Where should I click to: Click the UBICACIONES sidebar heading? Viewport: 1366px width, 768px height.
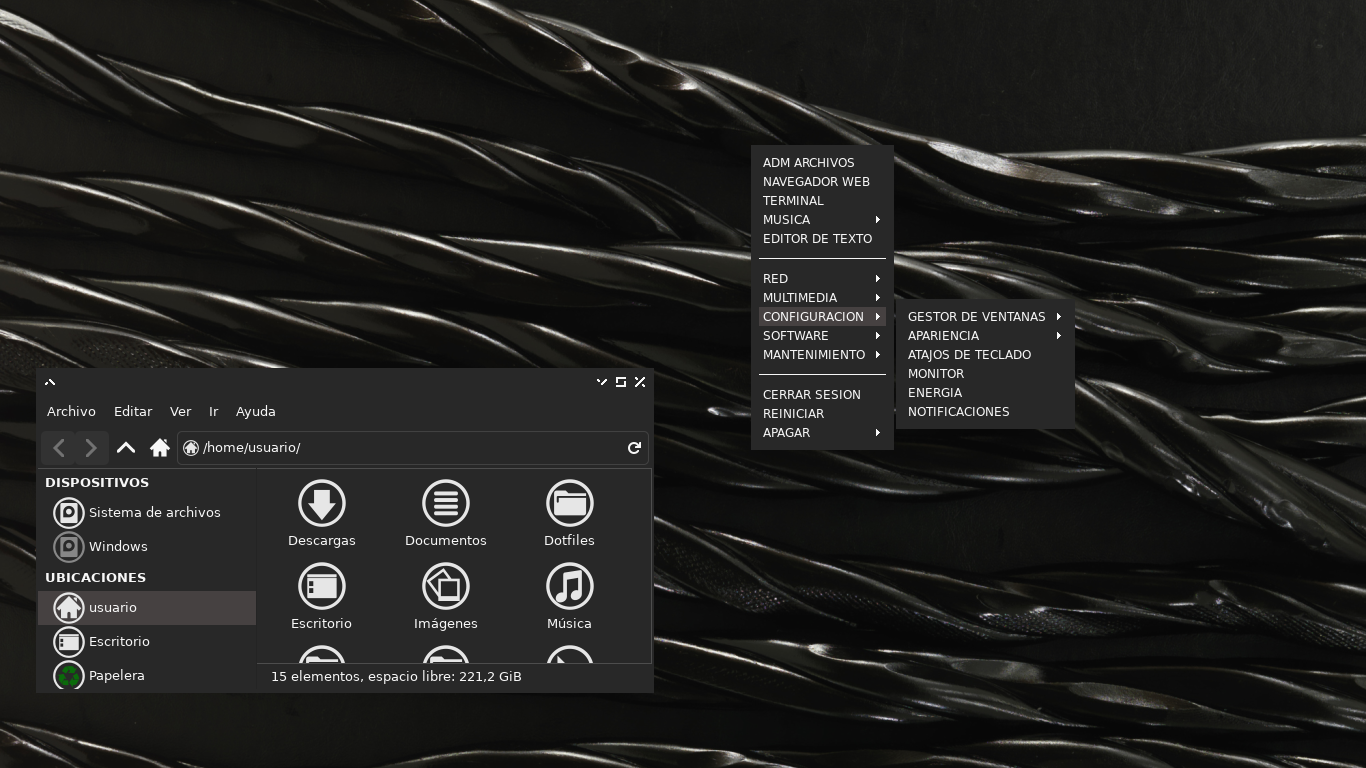point(96,578)
